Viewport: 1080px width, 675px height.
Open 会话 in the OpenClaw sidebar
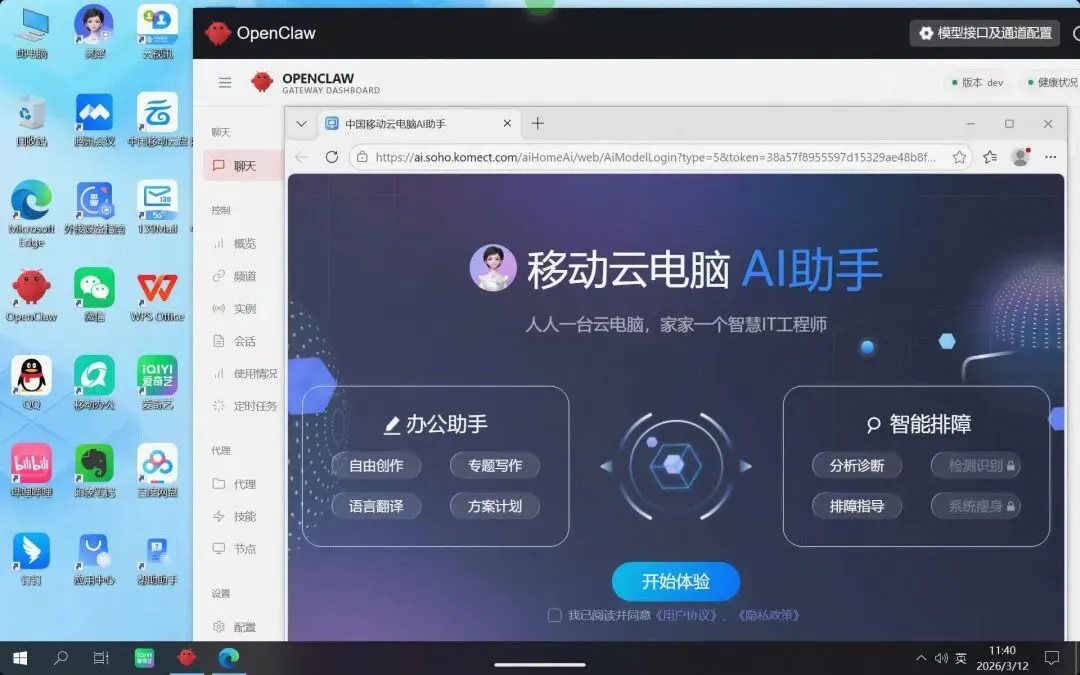pyautogui.click(x=244, y=341)
